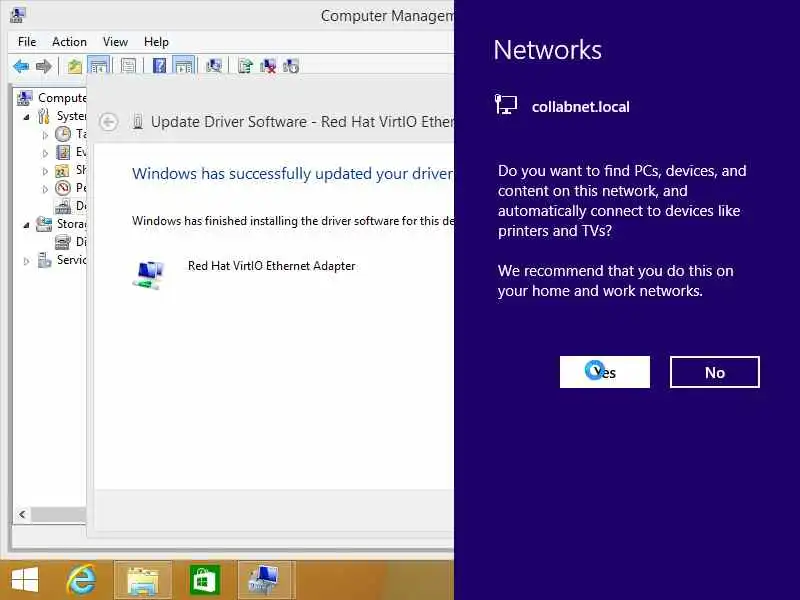Click Update Driver Software toolbar icon
800x600 pixels.
(245, 66)
